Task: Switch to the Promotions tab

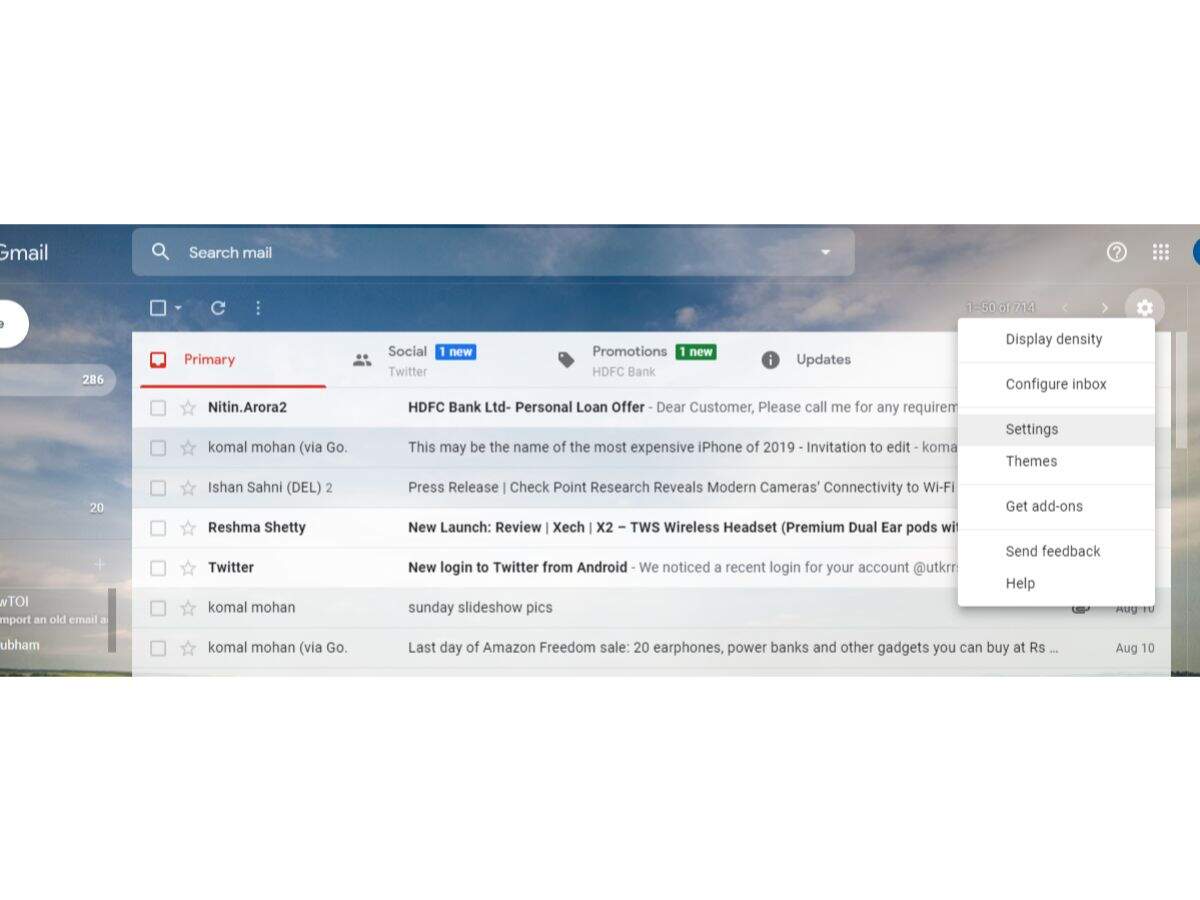Action: pos(630,360)
